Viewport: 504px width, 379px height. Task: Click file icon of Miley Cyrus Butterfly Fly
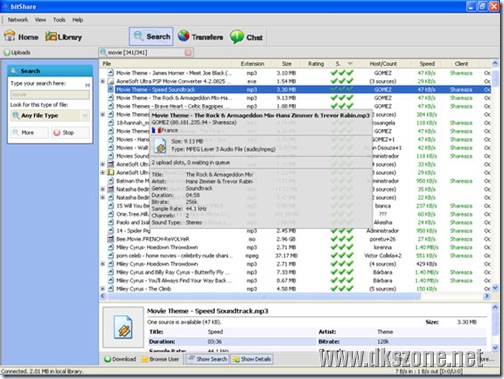point(111,272)
